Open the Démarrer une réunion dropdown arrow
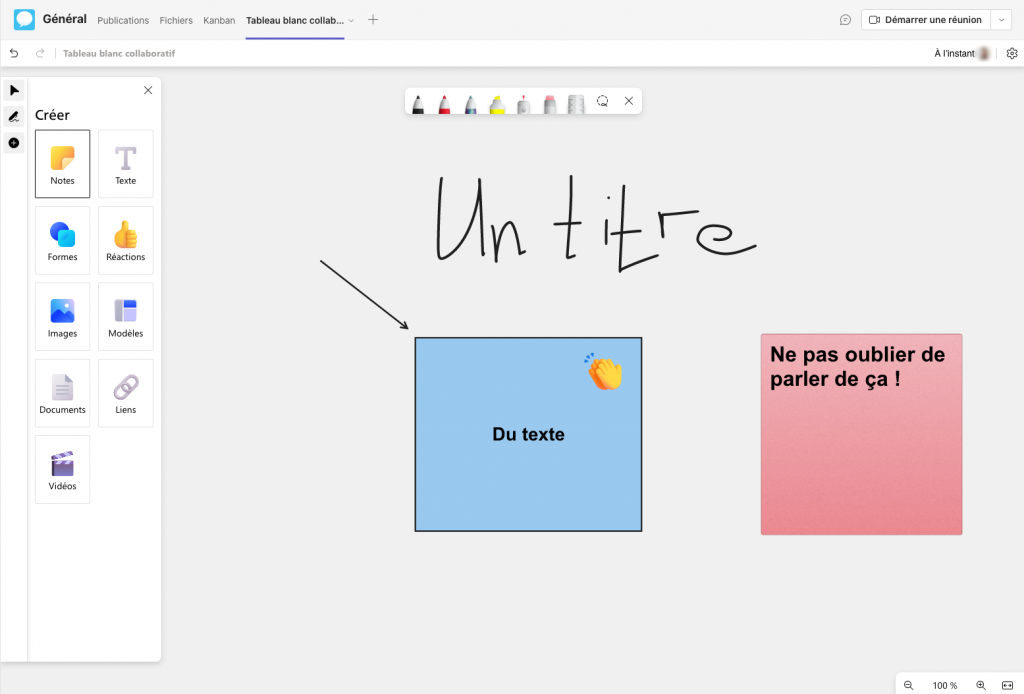Image resolution: width=1024 pixels, height=694 pixels. click(1002, 20)
